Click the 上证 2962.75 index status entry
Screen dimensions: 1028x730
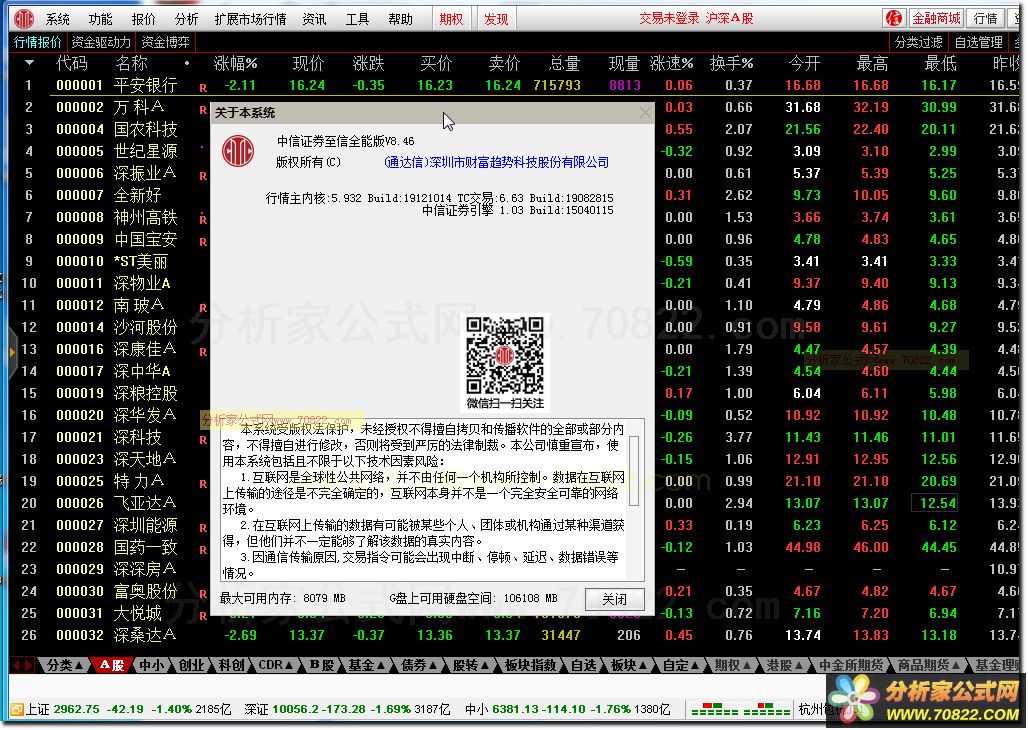[x=128, y=709]
